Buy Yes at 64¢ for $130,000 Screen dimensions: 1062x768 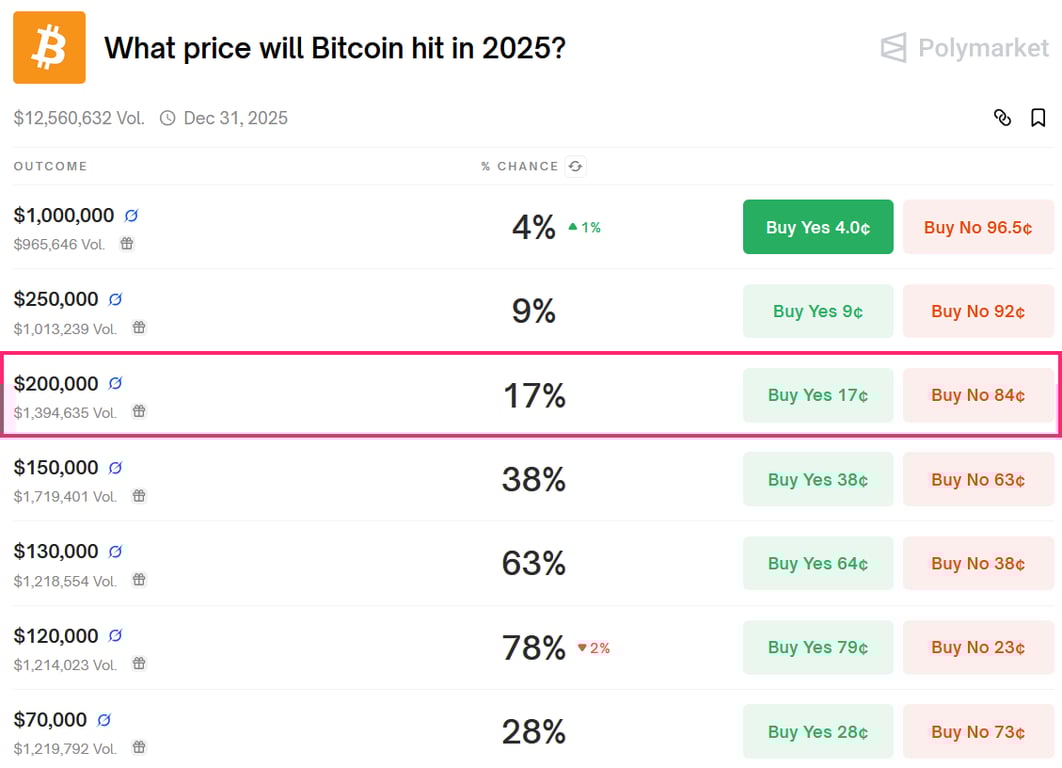817,563
